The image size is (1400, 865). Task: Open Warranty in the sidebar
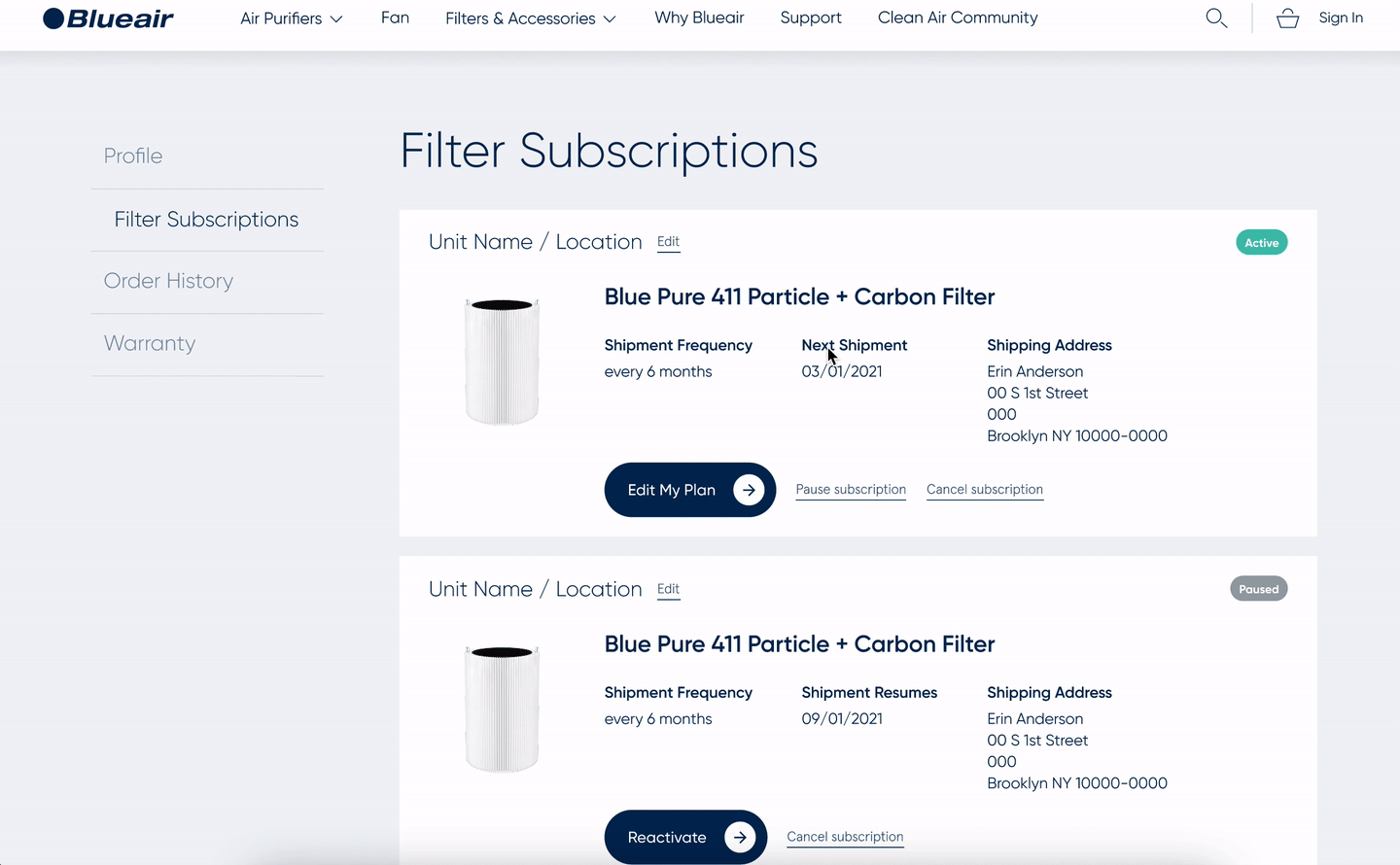(x=150, y=343)
